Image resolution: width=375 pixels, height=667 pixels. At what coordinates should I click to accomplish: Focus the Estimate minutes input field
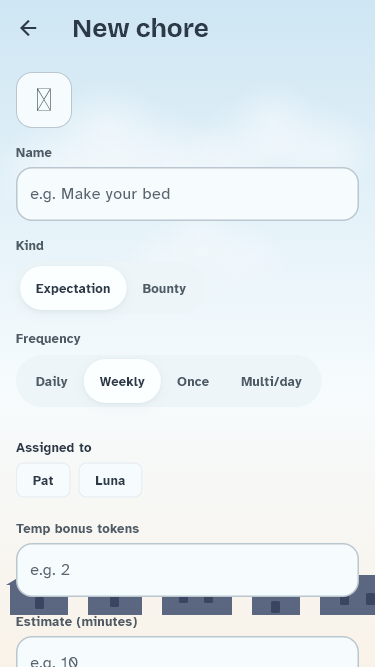[x=188, y=652]
